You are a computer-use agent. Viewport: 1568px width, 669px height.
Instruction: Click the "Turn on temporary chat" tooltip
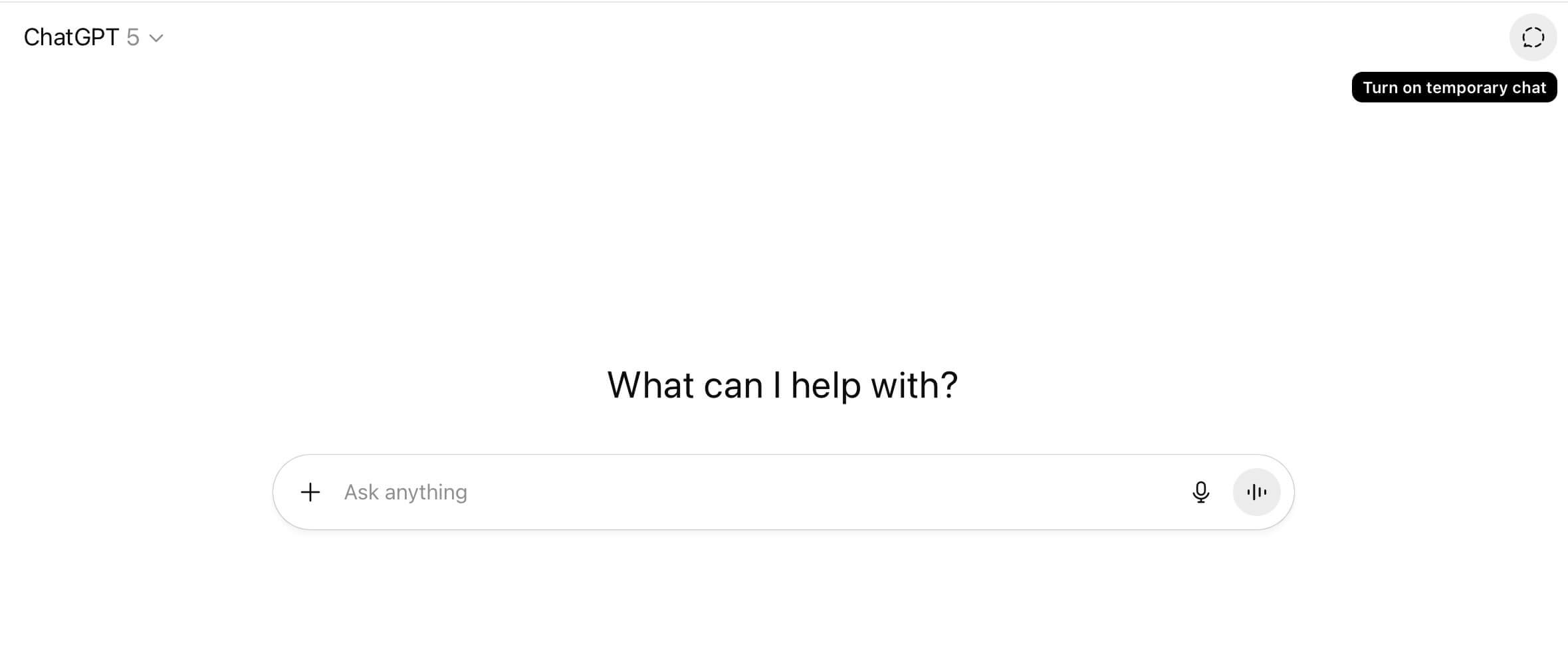1454,87
